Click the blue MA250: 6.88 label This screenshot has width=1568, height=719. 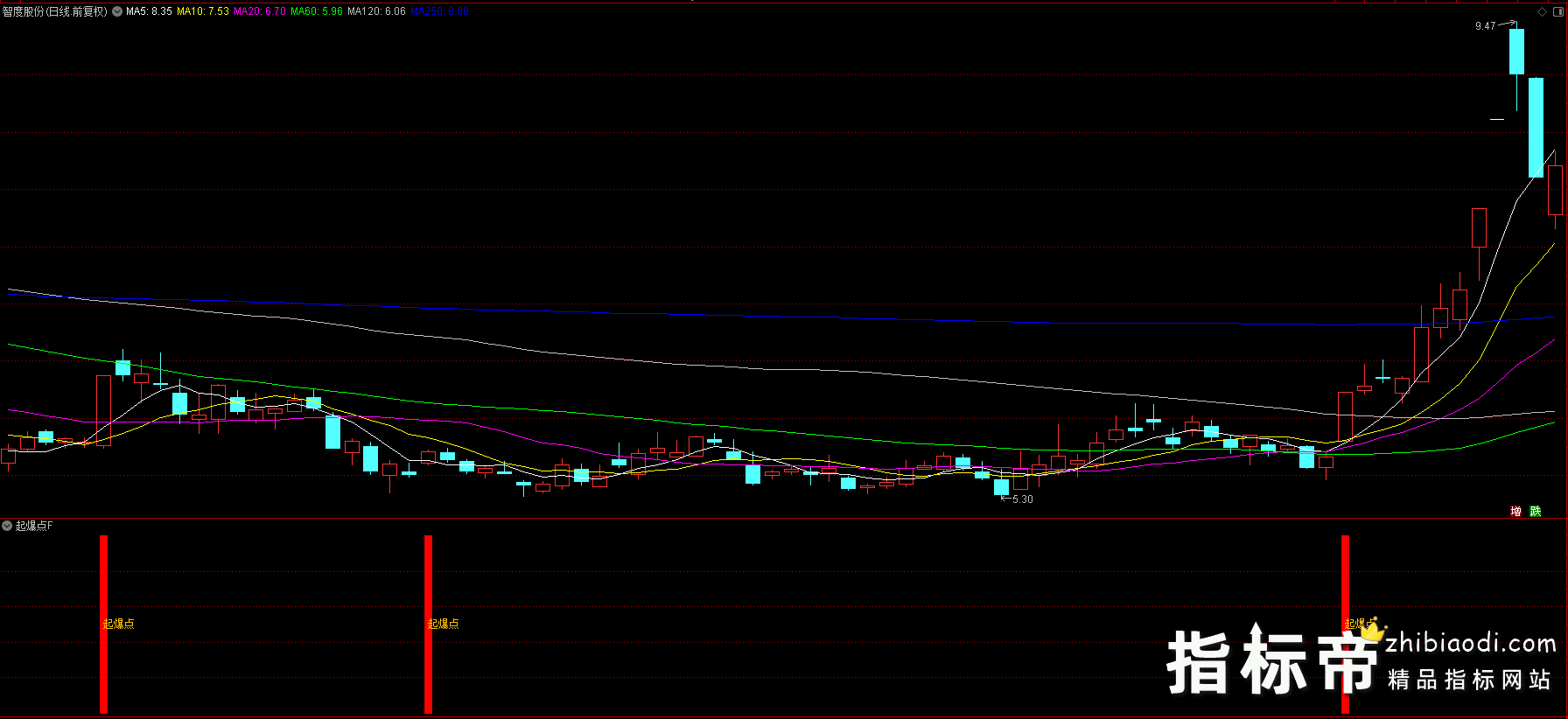pyautogui.click(x=439, y=11)
